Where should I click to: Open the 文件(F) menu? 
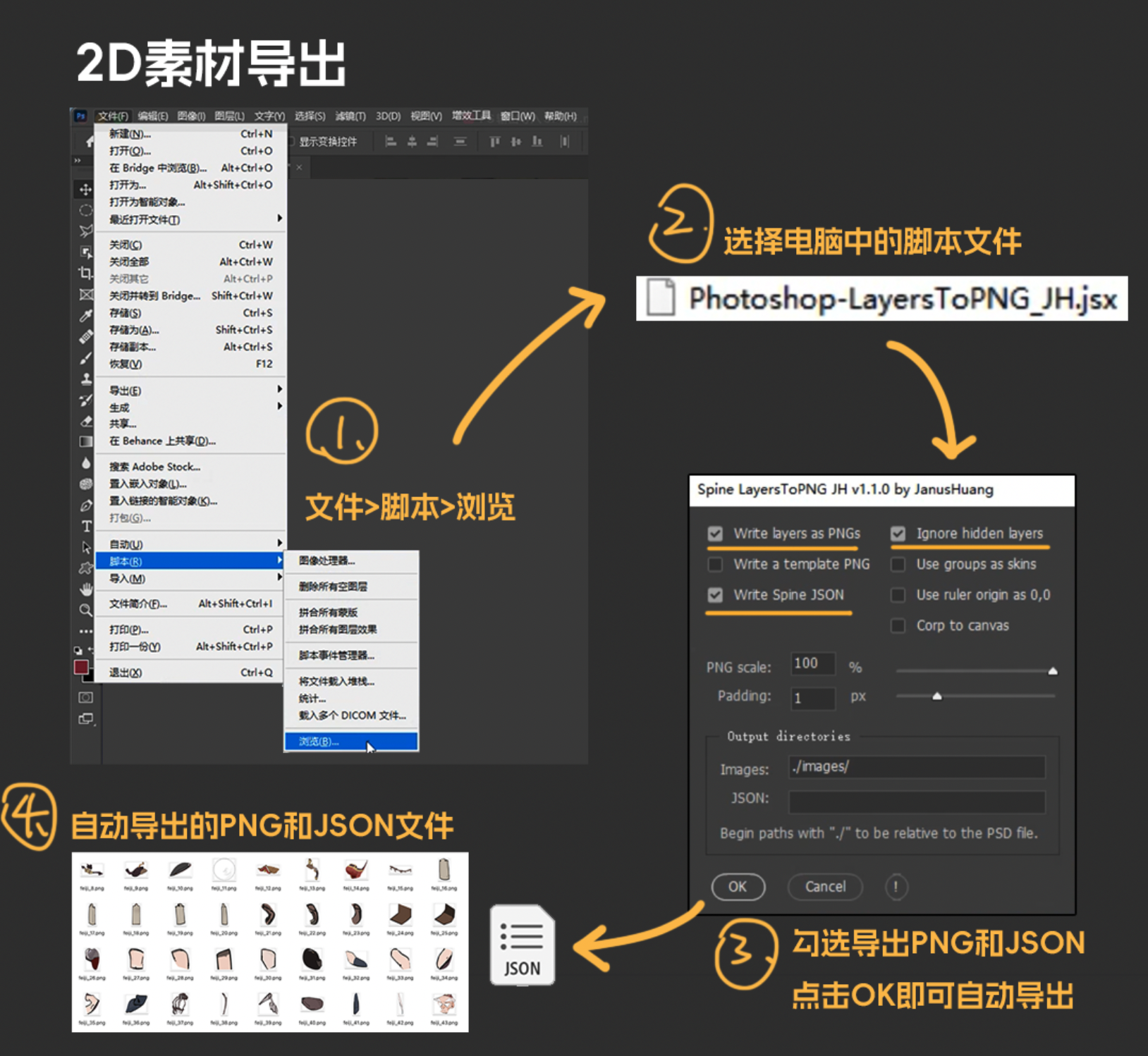[113, 116]
